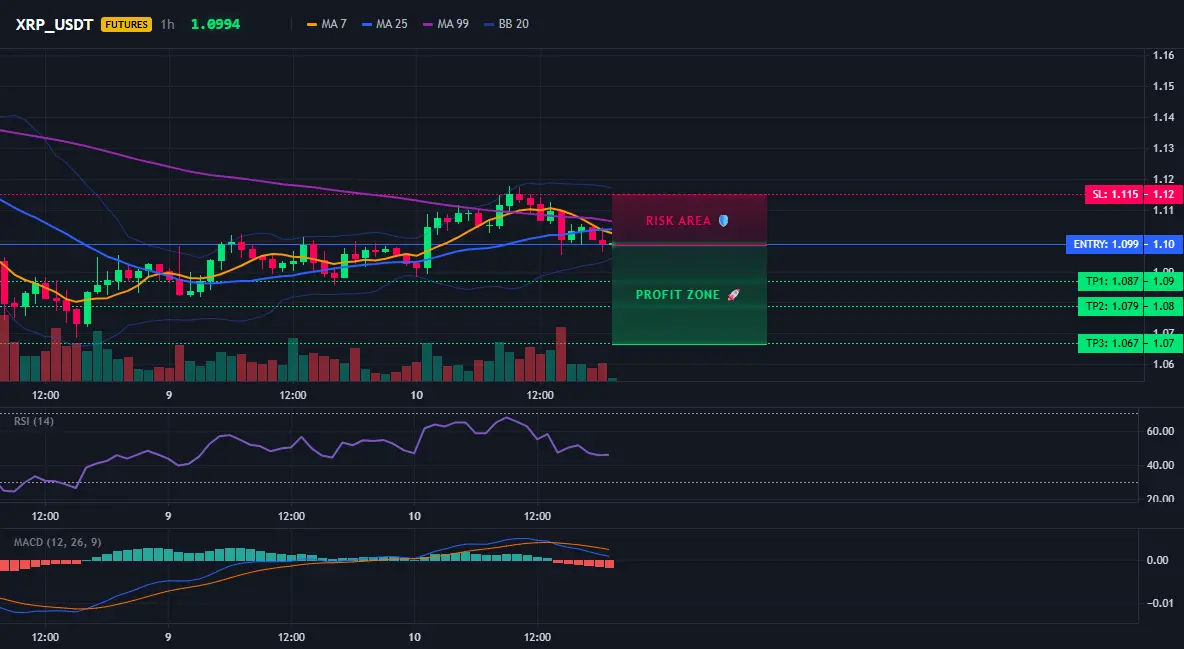This screenshot has width=1184, height=649.
Task: Toggle the BB 20 legend item
Action: pos(506,24)
